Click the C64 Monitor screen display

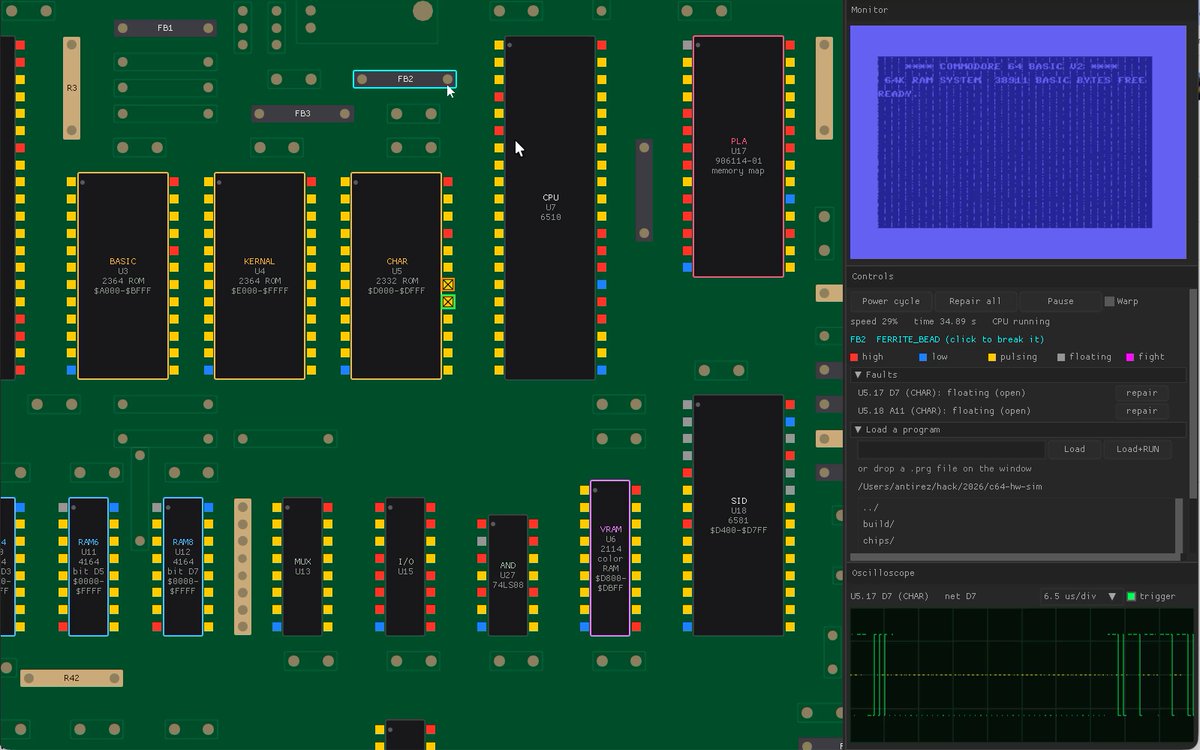click(x=1016, y=142)
